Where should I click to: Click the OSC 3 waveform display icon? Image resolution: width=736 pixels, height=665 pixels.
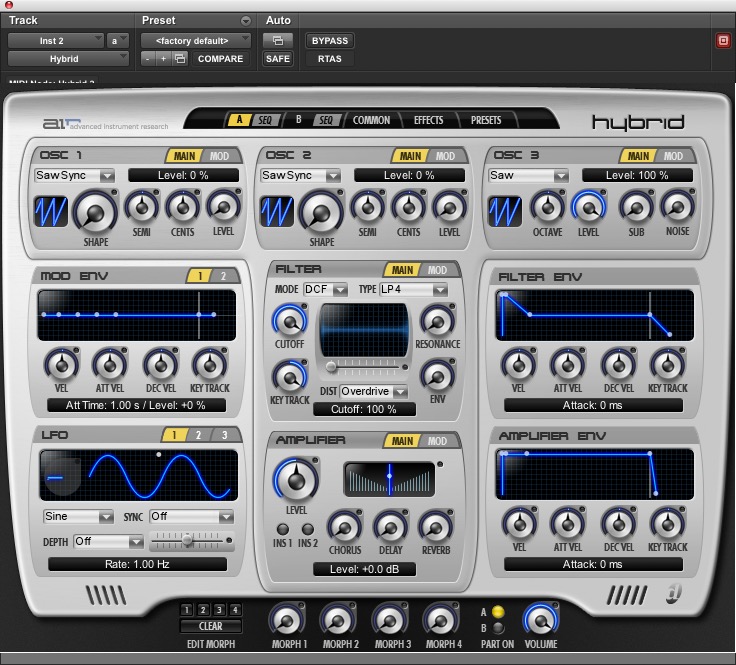coord(505,211)
